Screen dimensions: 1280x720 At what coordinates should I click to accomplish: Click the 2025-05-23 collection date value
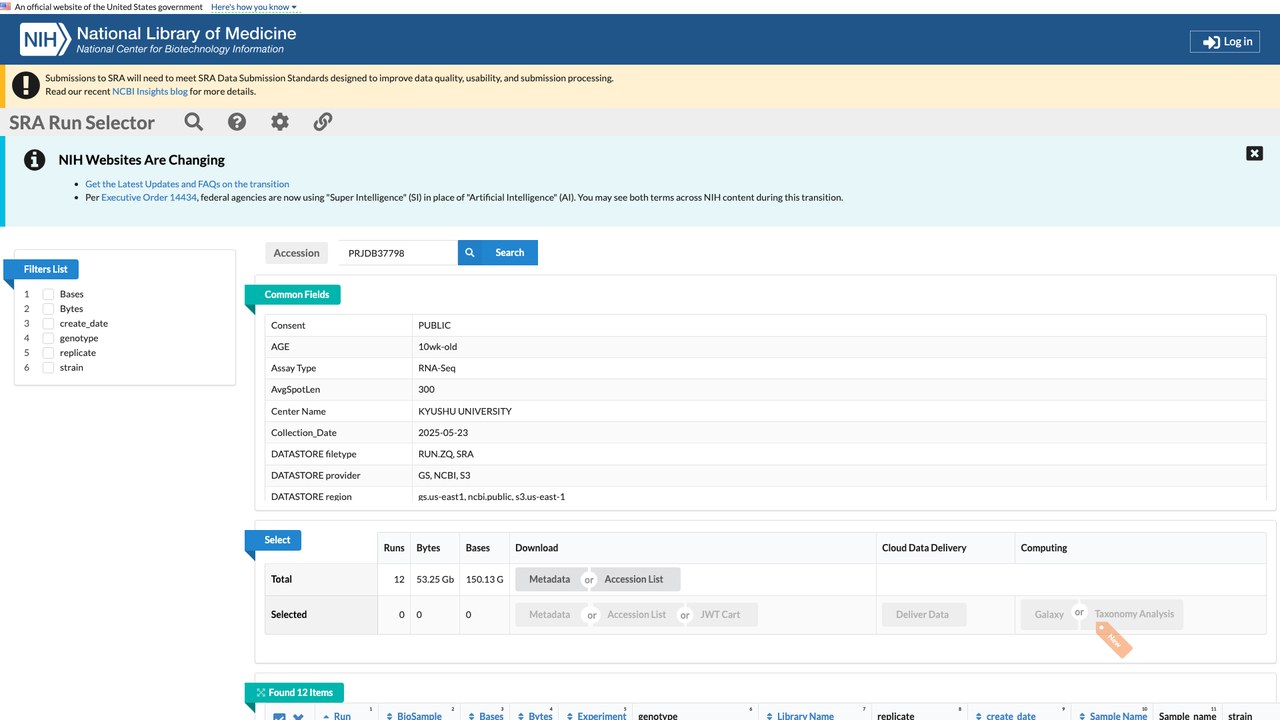[x=443, y=433]
